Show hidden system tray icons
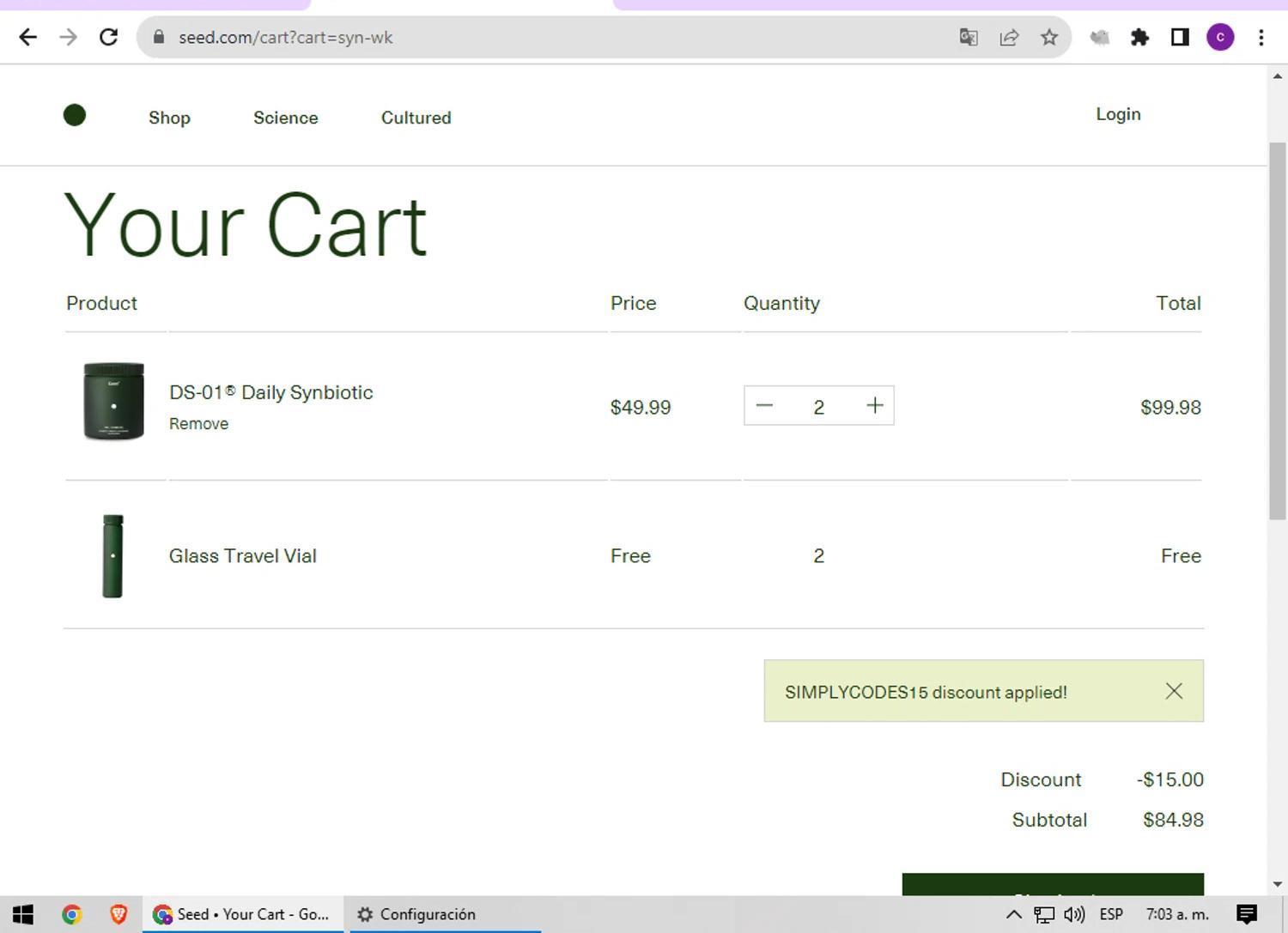This screenshot has width=1288, height=933. (x=1013, y=914)
